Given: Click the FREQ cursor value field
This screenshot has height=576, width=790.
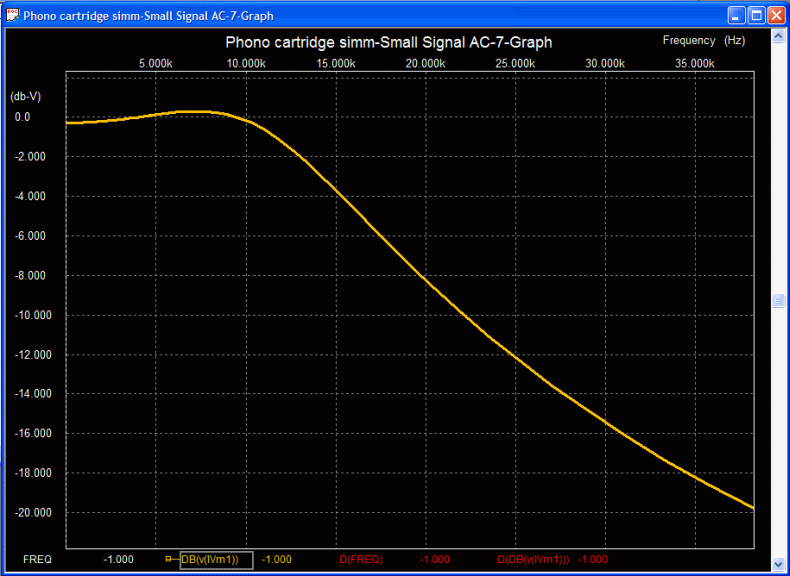Looking at the screenshot, I should point(118,559).
